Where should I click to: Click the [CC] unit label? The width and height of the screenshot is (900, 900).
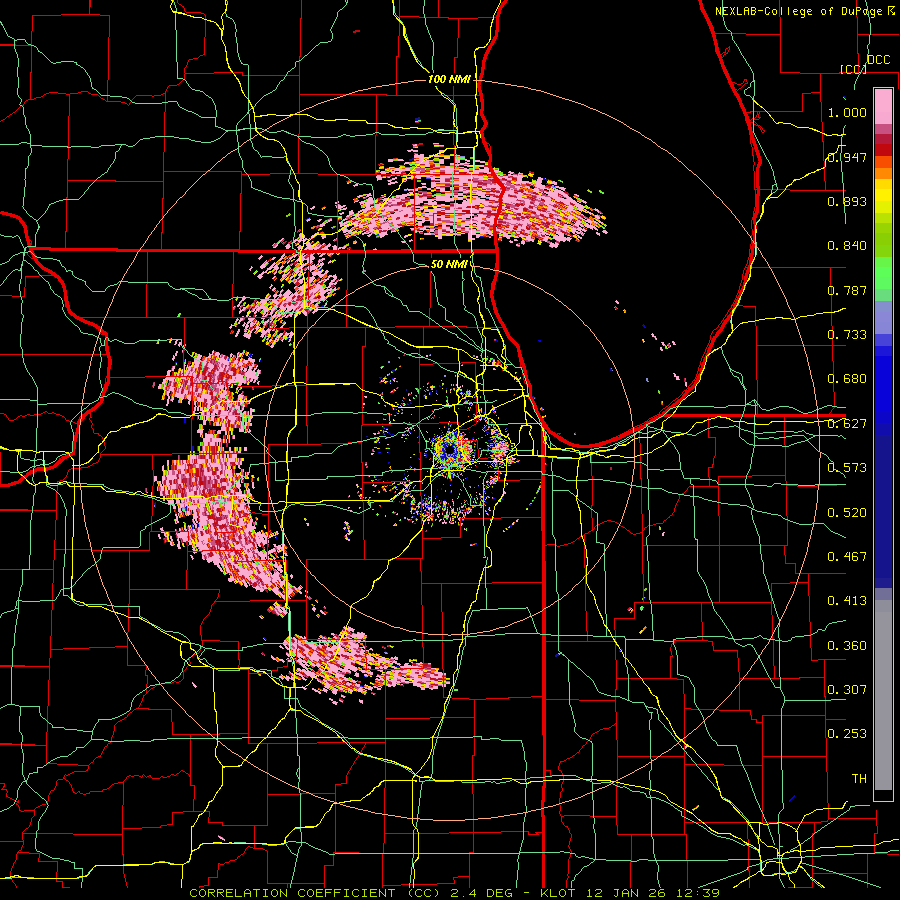click(x=853, y=69)
